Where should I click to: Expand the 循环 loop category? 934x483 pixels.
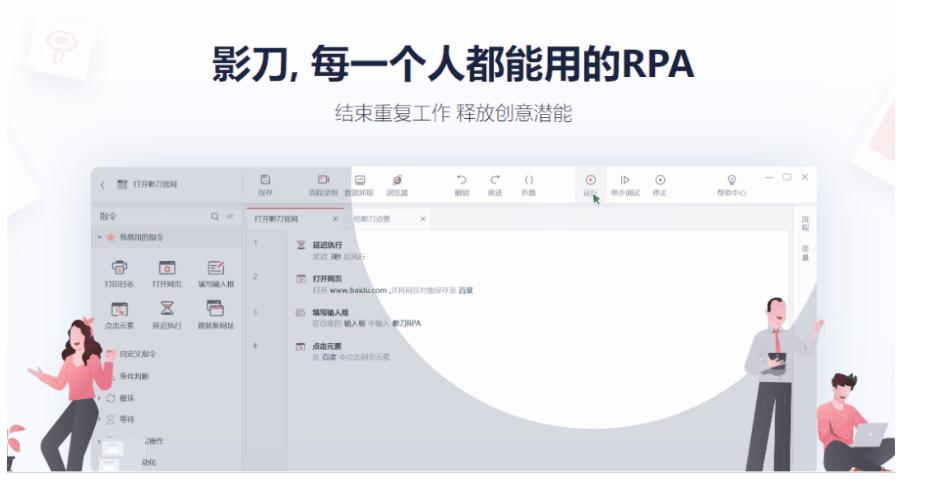coord(100,398)
